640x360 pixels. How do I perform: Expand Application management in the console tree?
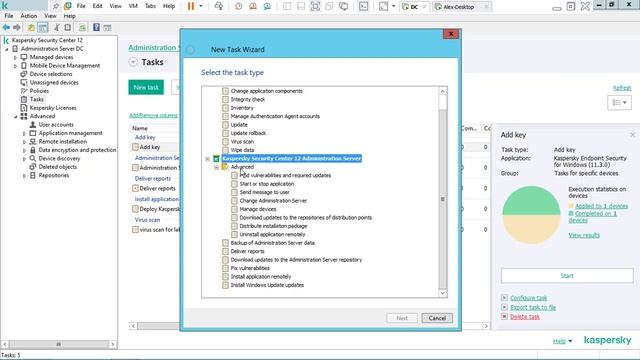coord(24,133)
